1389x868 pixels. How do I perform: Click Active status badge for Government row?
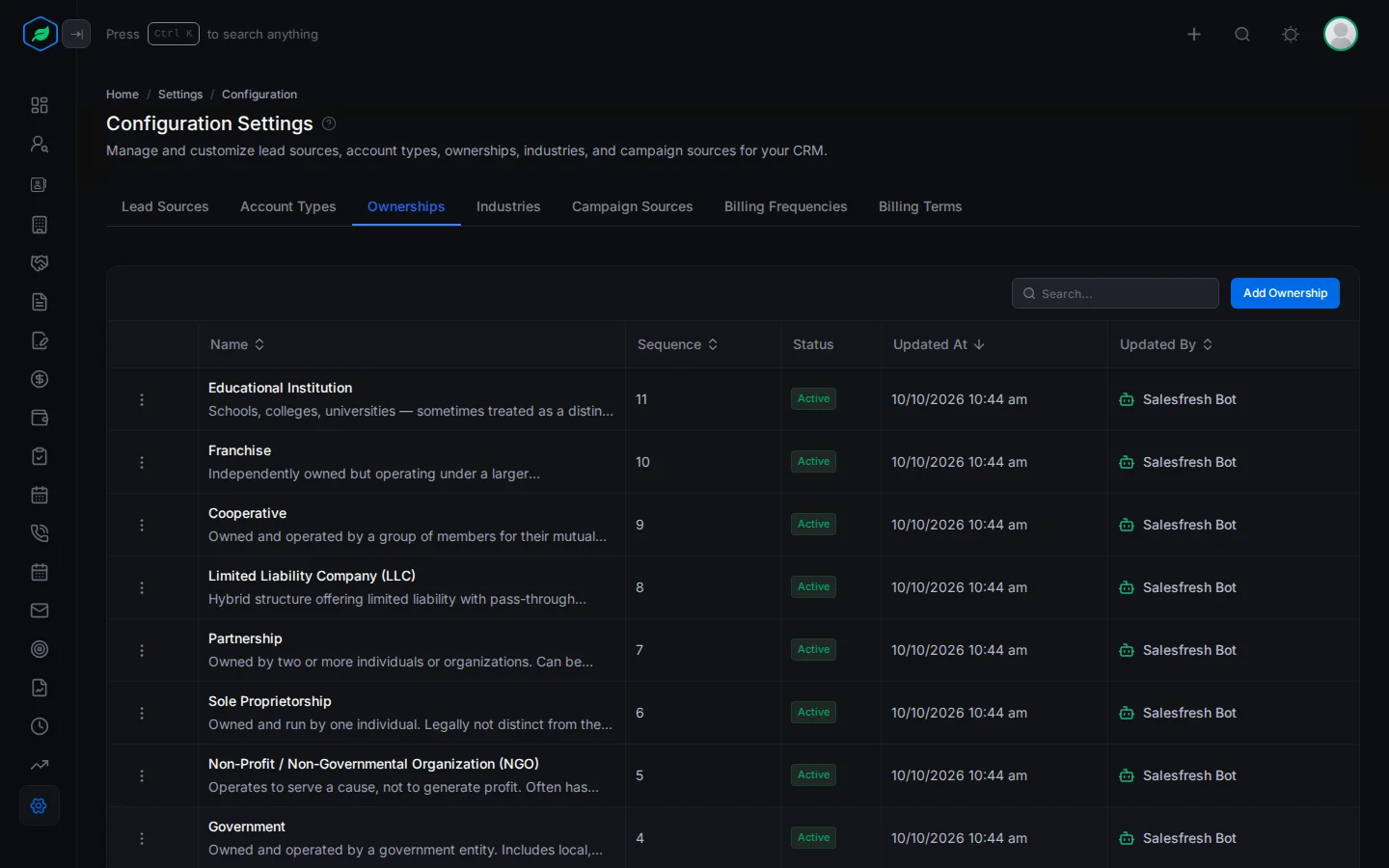tap(813, 838)
